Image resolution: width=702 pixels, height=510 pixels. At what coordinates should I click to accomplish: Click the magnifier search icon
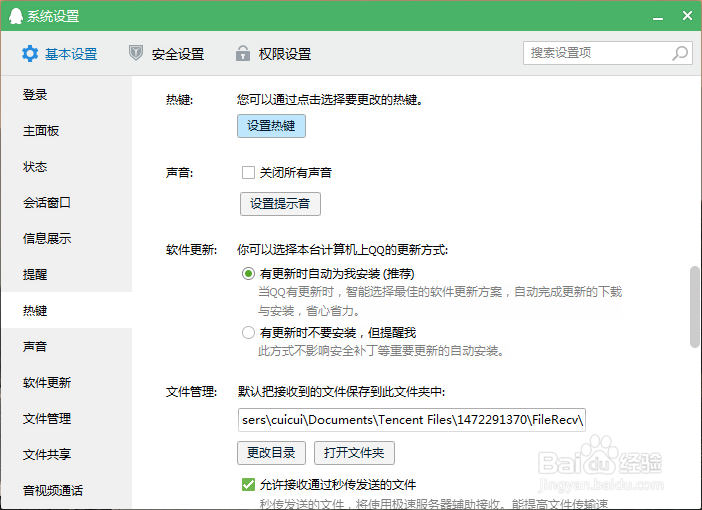pos(680,53)
